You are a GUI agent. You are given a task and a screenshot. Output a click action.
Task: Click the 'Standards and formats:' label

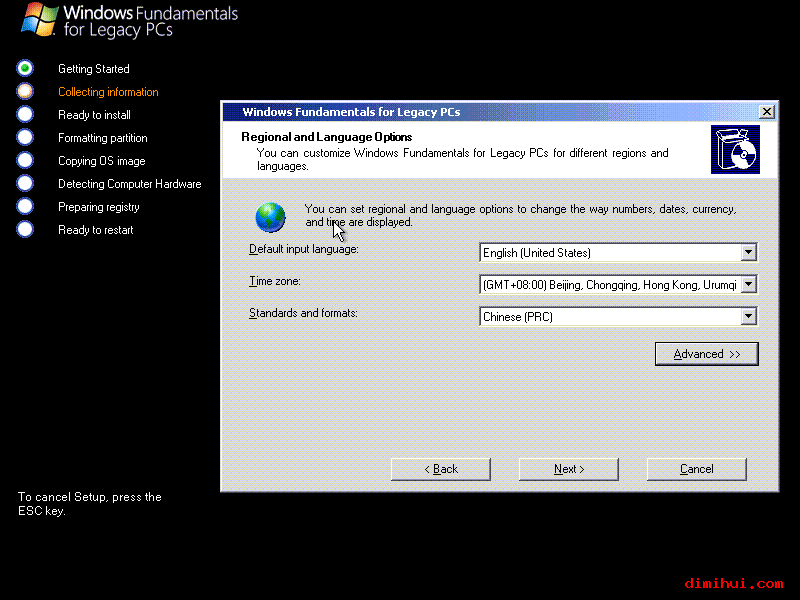[303, 313]
